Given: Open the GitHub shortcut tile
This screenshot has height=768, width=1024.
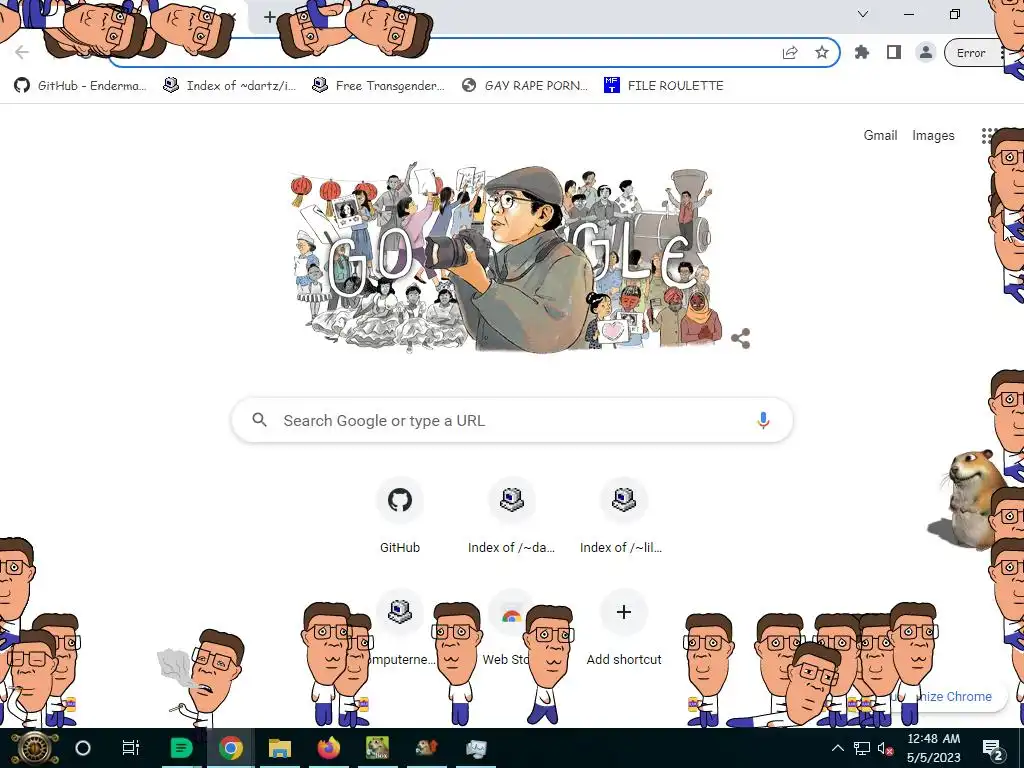Looking at the screenshot, I should [400, 517].
